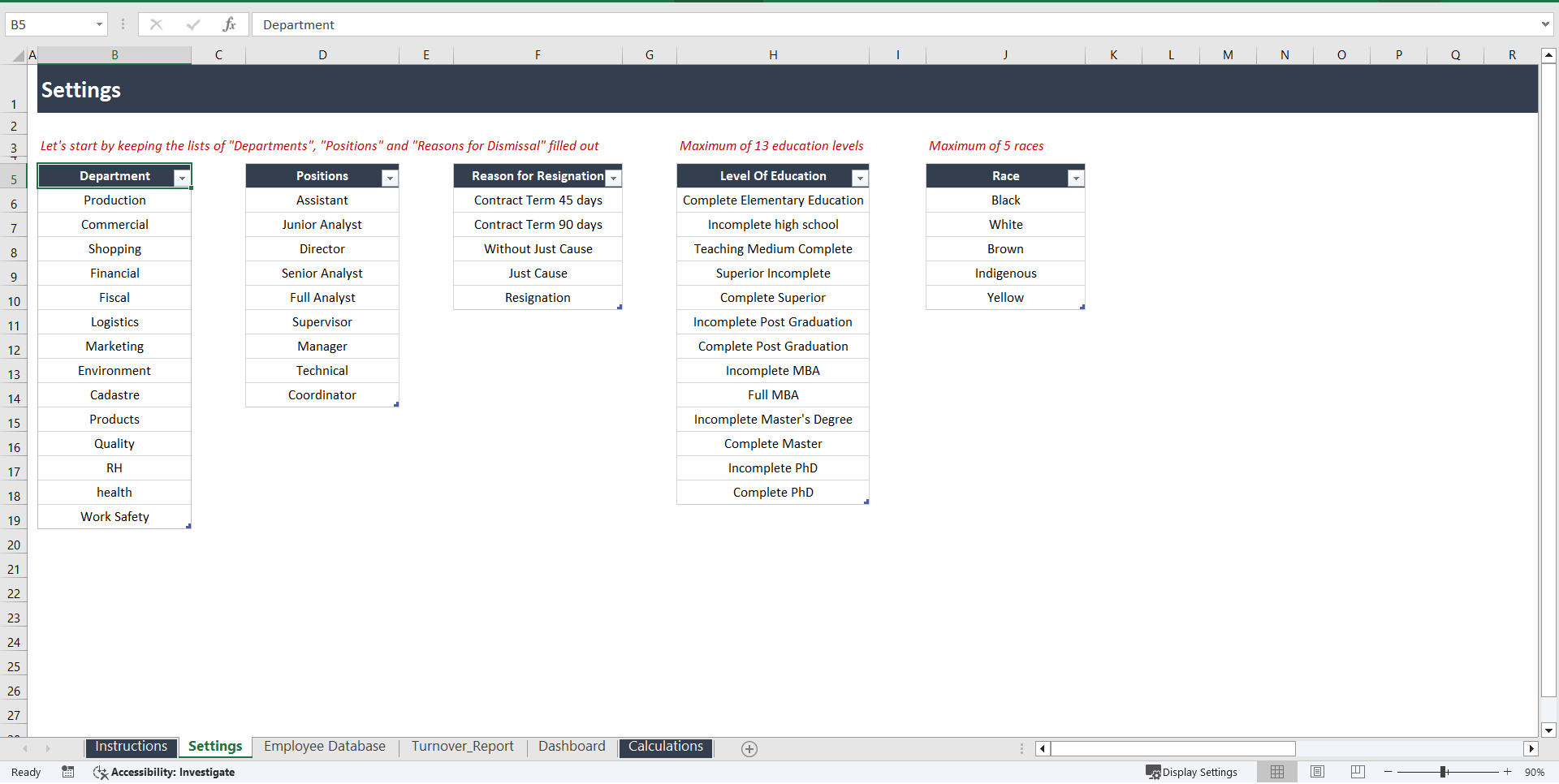Click the Cancel (X) icon in formula bar
The width and height of the screenshot is (1559, 784).
tap(156, 24)
